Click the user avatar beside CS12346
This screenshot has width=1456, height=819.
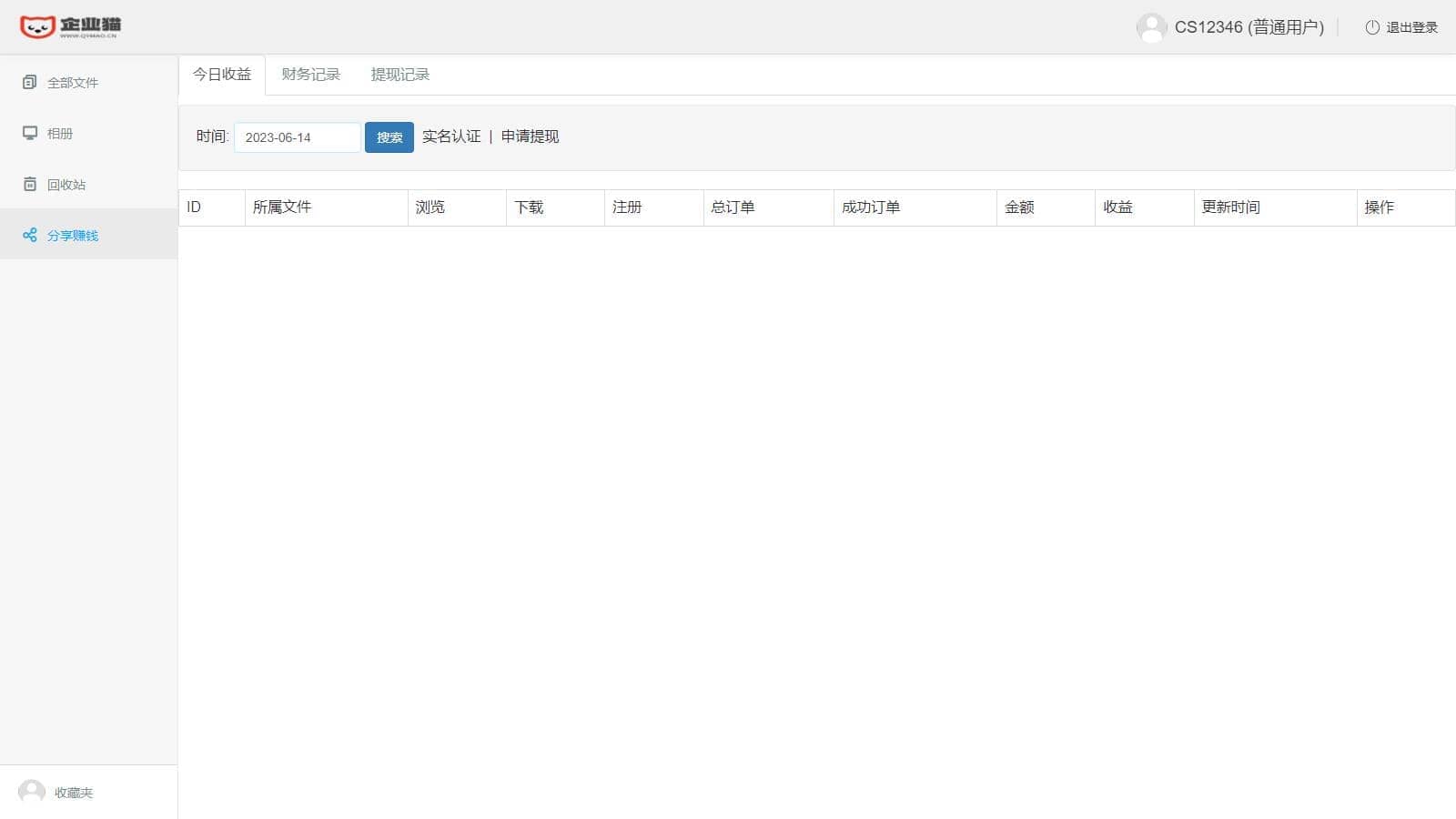(1151, 27)
